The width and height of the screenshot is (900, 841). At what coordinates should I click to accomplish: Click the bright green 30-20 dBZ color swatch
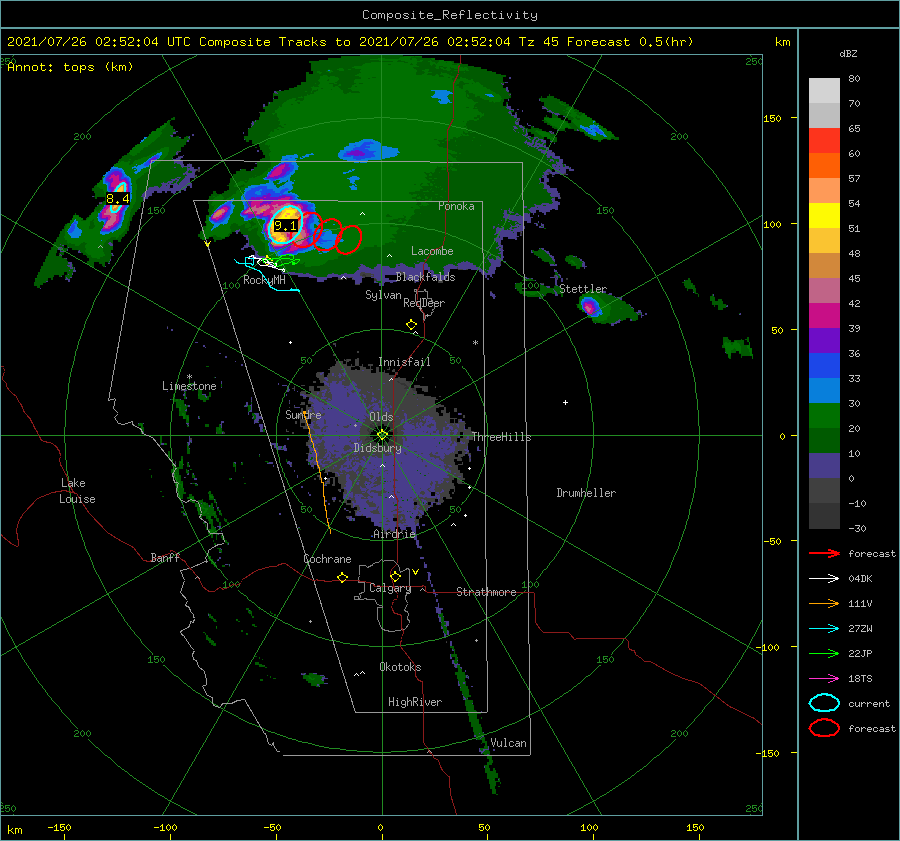click(x=824, y=416)
